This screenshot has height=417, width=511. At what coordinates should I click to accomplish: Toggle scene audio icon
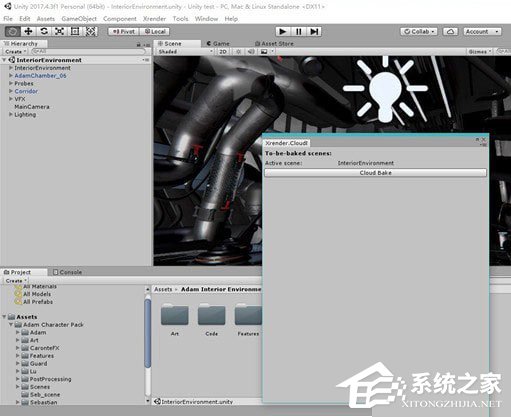pyautogui.click(x=251, y=52)
